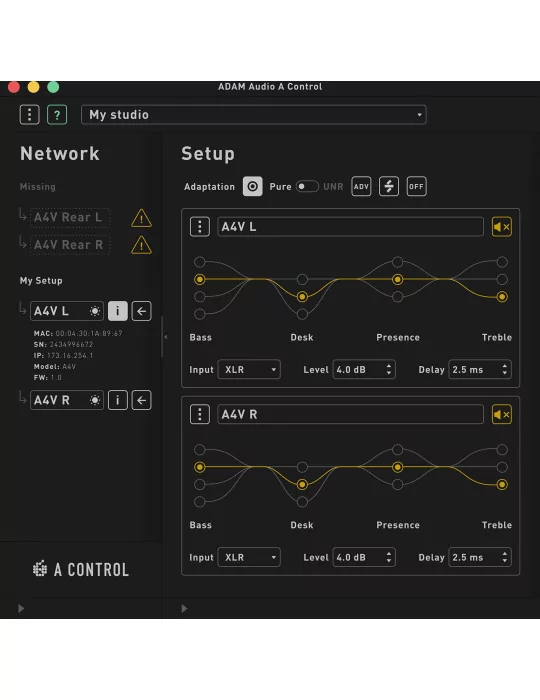
Task: Open the A4V L panel three-dot menu
Action: (200, 227)
